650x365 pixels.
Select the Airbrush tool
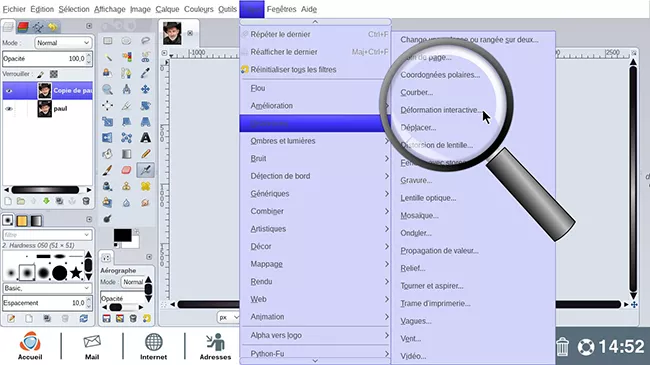(x=145, y=170)
